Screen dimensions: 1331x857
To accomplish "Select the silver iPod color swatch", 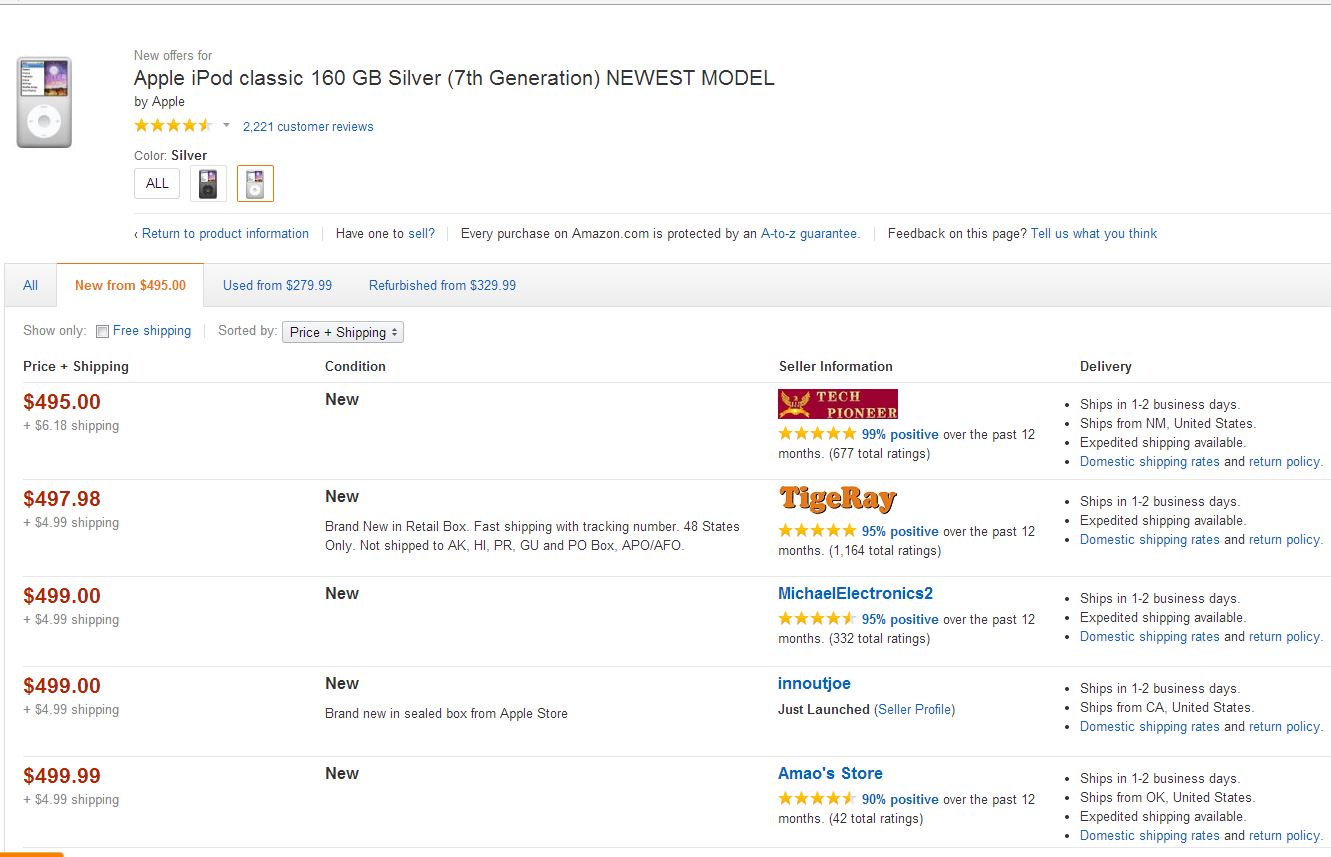I will click(x=255, y=183).
